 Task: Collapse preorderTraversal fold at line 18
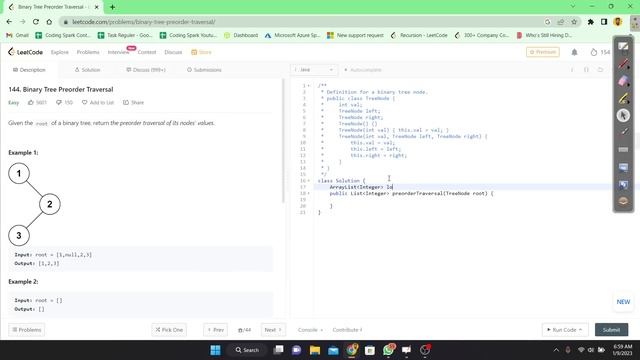pyautogui.click(x=309, y=193)
